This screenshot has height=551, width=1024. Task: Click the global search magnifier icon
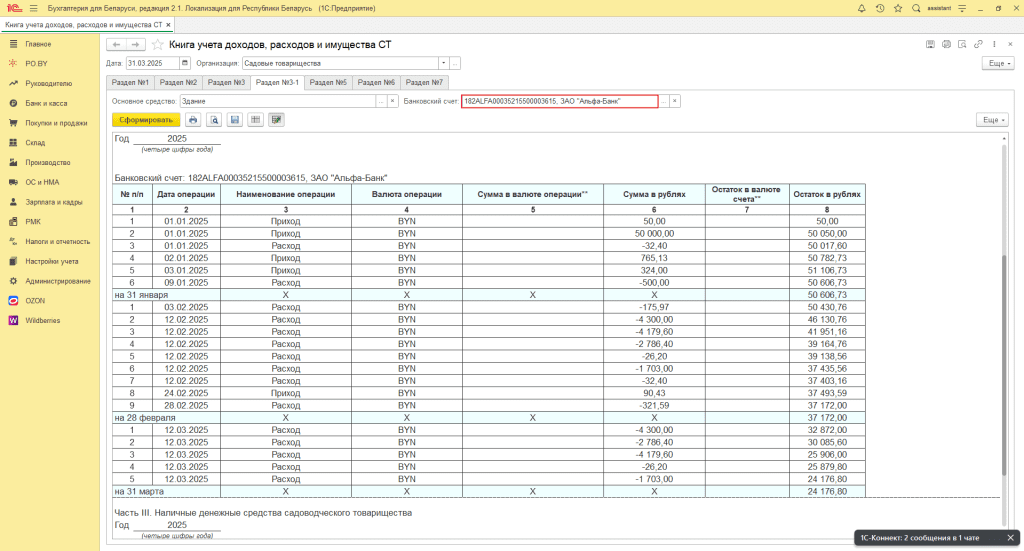[x=916, y=8]
